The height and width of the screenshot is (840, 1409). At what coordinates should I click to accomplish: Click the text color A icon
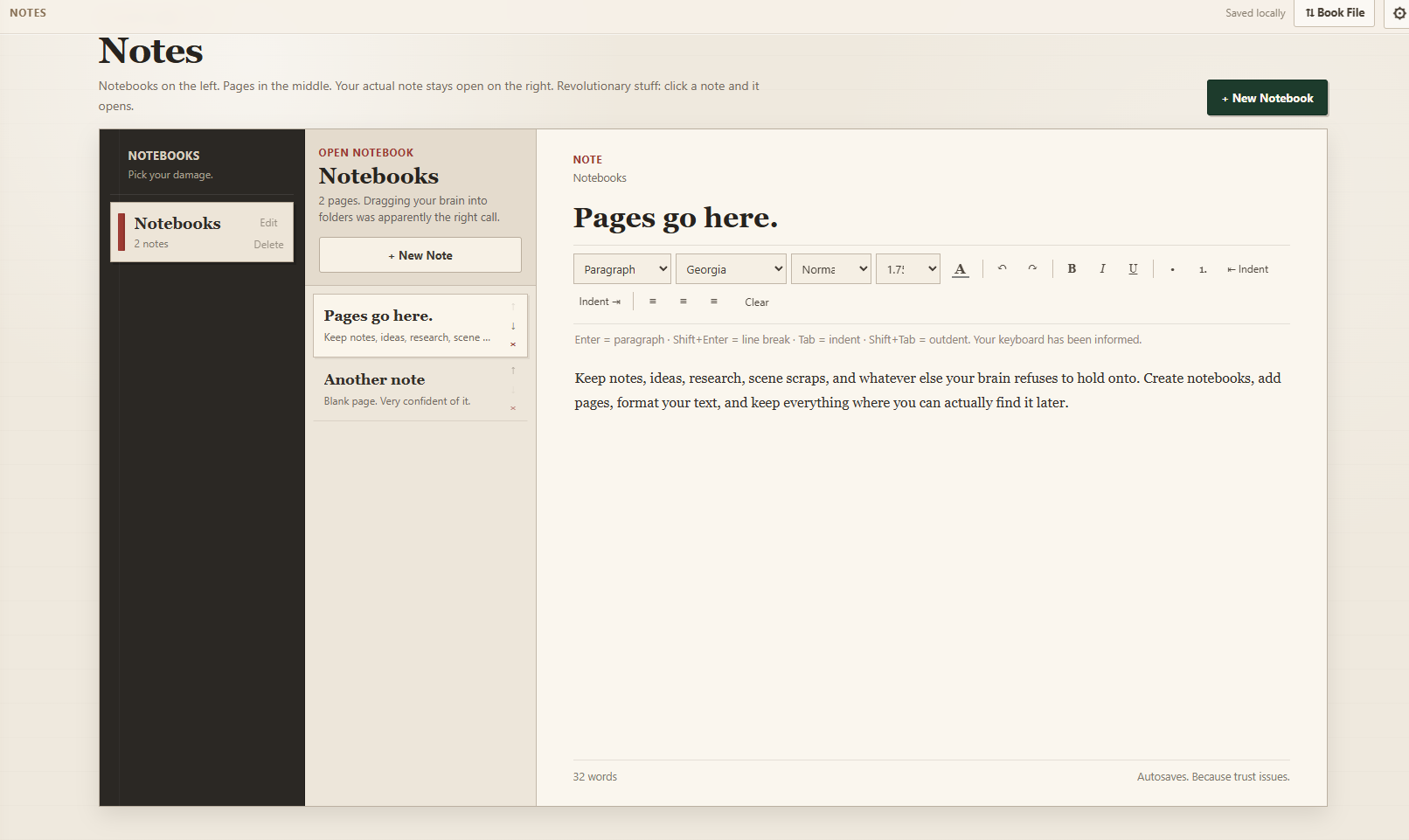click(961, 269)
